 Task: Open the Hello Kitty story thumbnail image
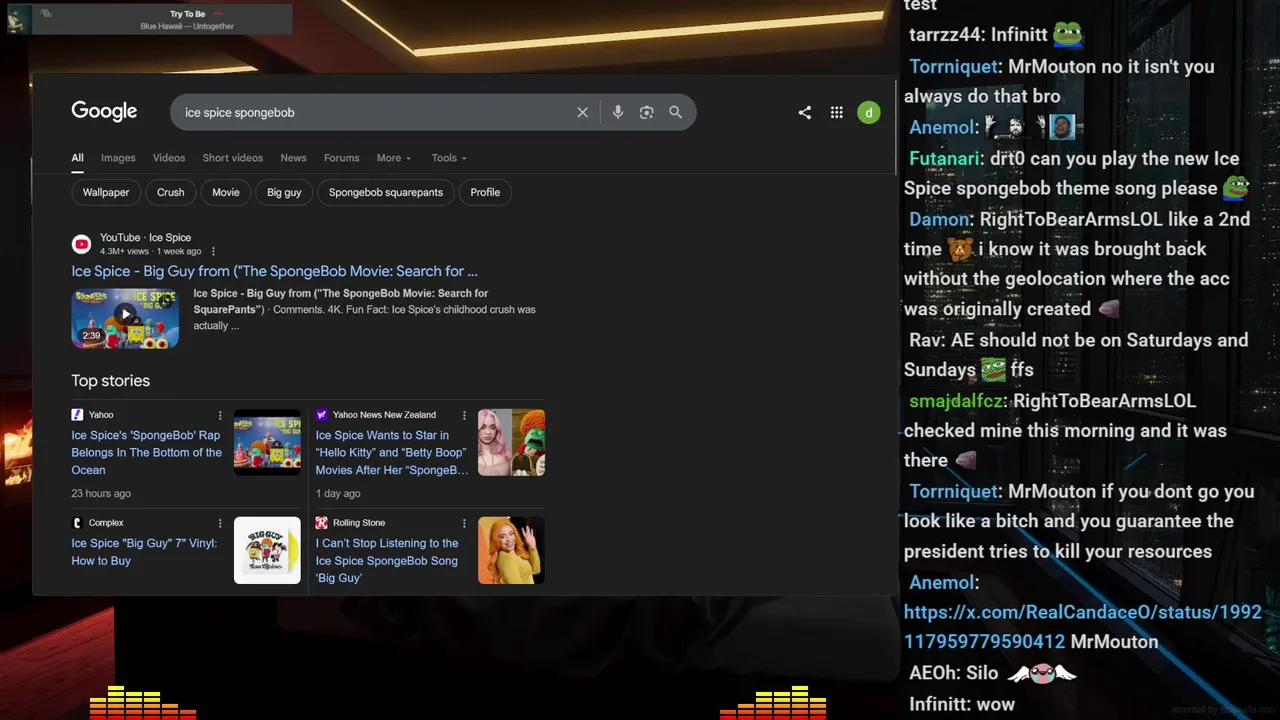pos(511,442)
